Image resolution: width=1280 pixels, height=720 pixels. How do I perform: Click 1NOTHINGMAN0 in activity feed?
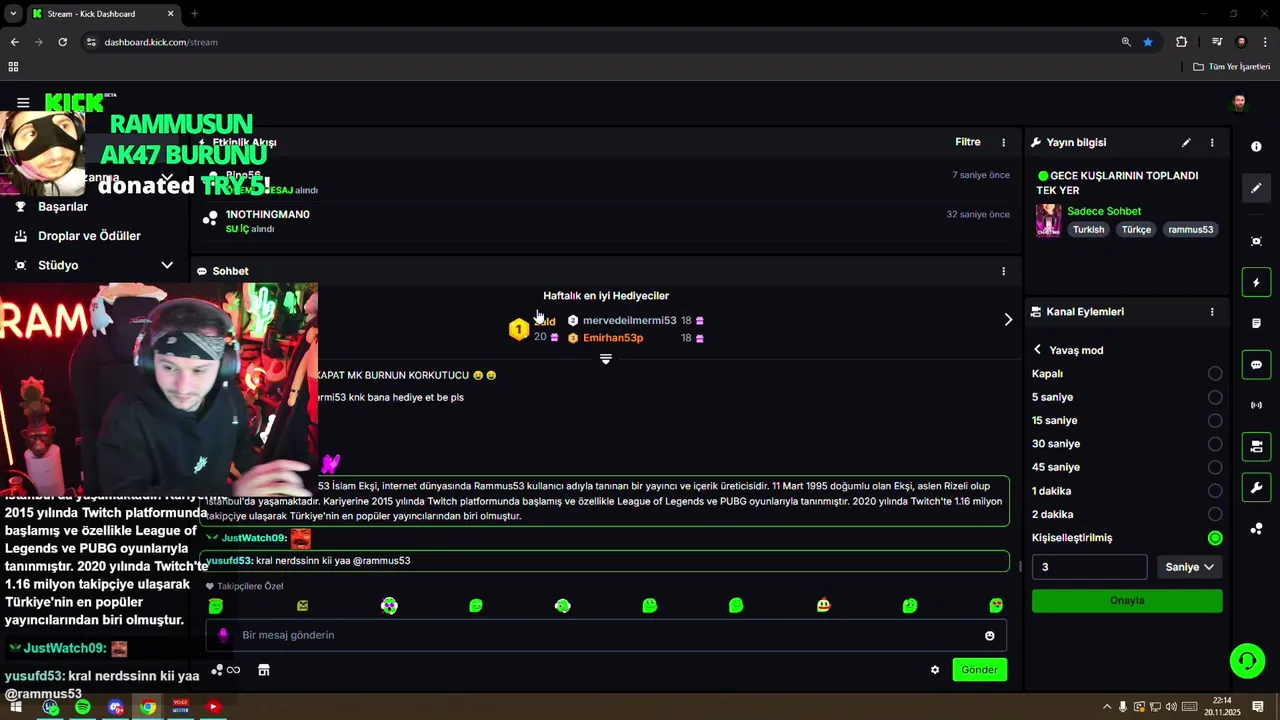tap(267, 215)
